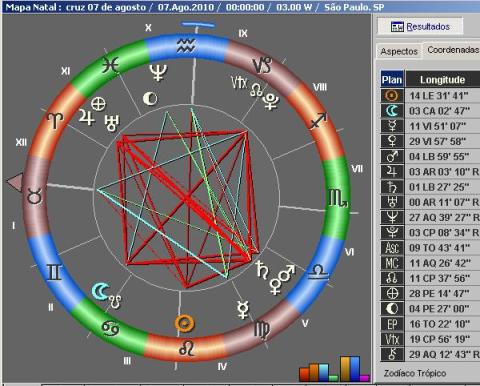Viewport: 480px width, 386px height.
Task: Select the MC row icon in table
Action: point(392,263)
